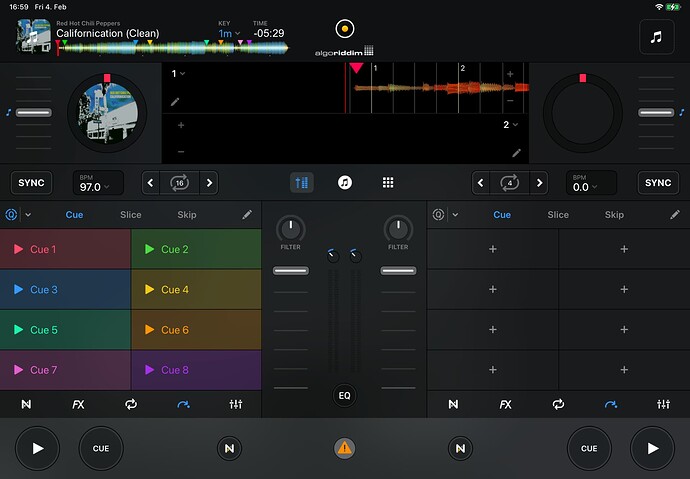Open the KEY 1m dropdown
Screen dimensions: 690x479
(229, 33)
